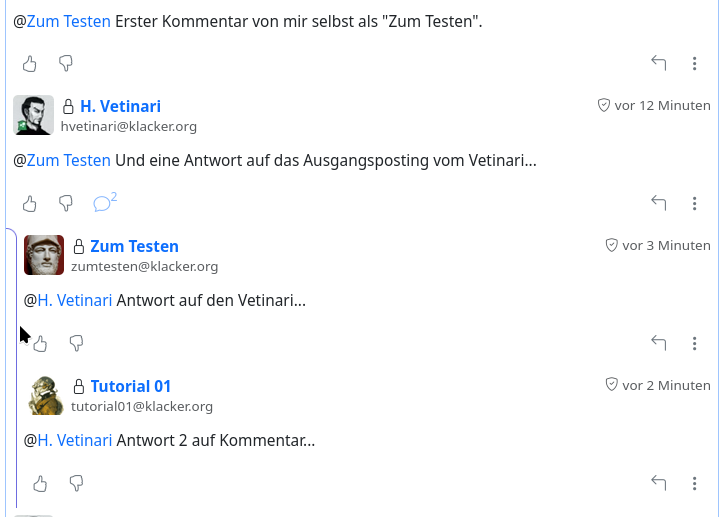Reply to the topmost comment
Image resolution: width=723 pixels, height=517 pixels.
coord(659,63)
